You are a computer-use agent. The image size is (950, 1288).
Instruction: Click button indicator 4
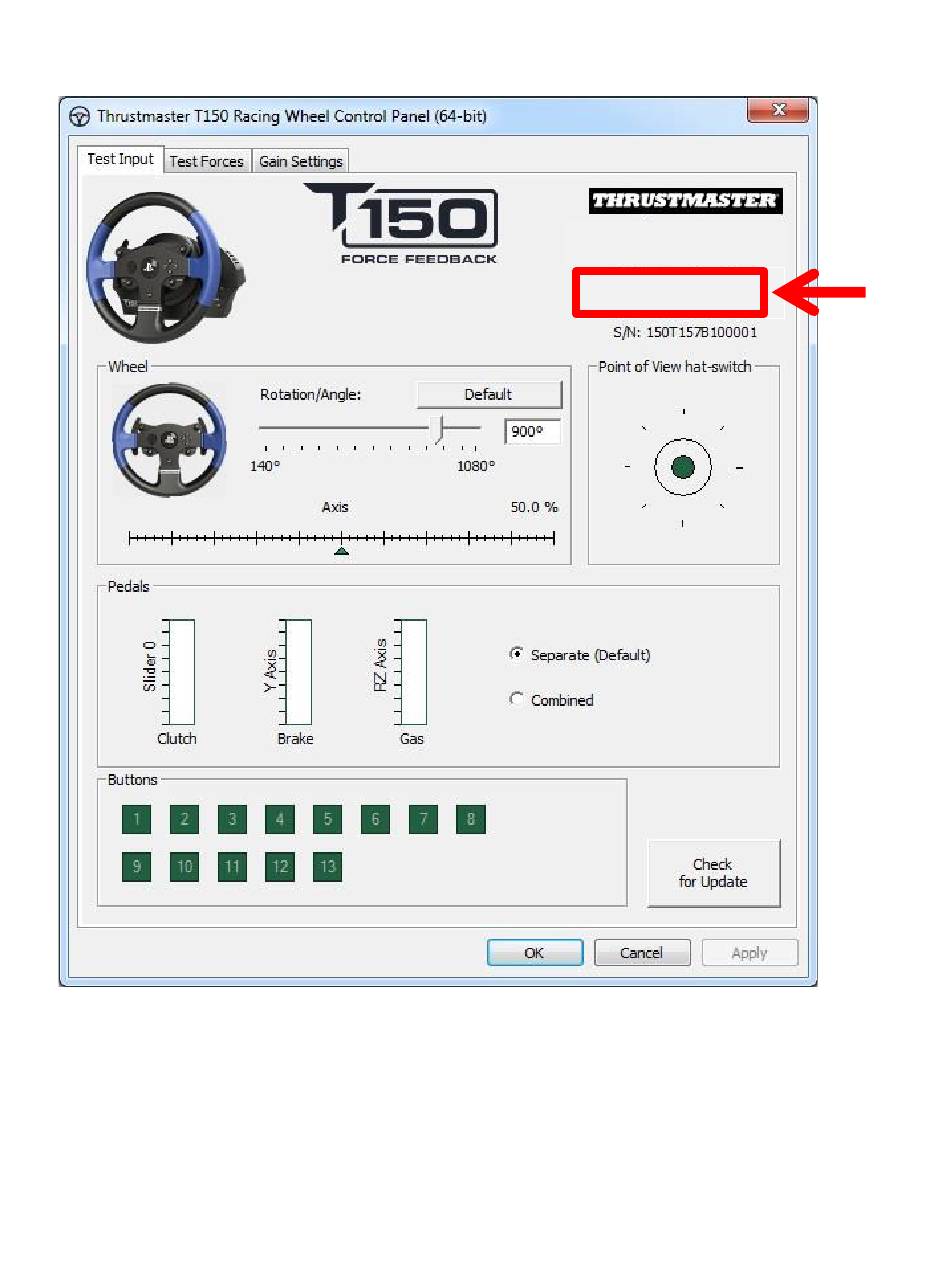280,820
